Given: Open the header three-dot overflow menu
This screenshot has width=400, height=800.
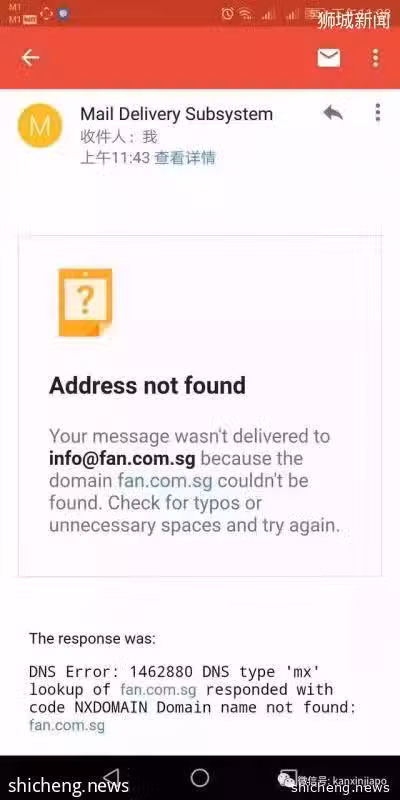Looking at the screenshot, I should (x=376, y=58).
